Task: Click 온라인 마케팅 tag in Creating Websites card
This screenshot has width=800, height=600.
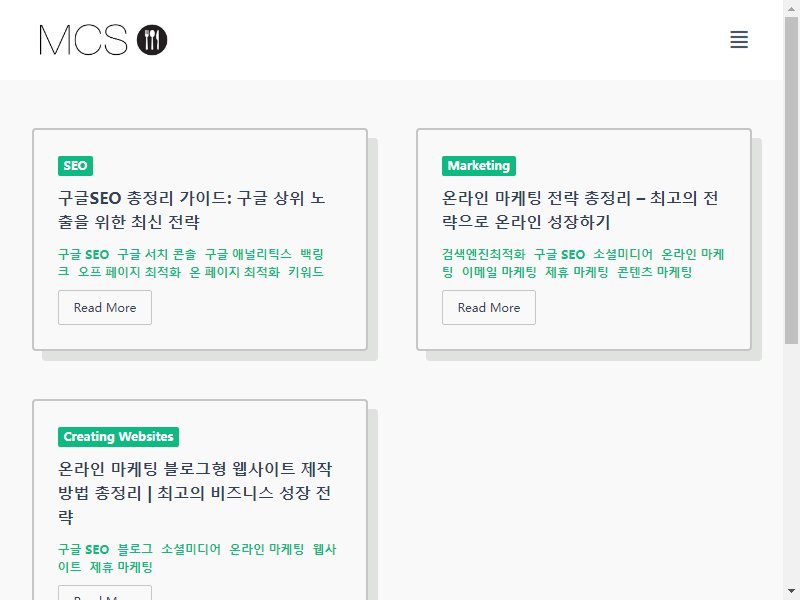Action: pyautogui.click(x=267, y=549)
